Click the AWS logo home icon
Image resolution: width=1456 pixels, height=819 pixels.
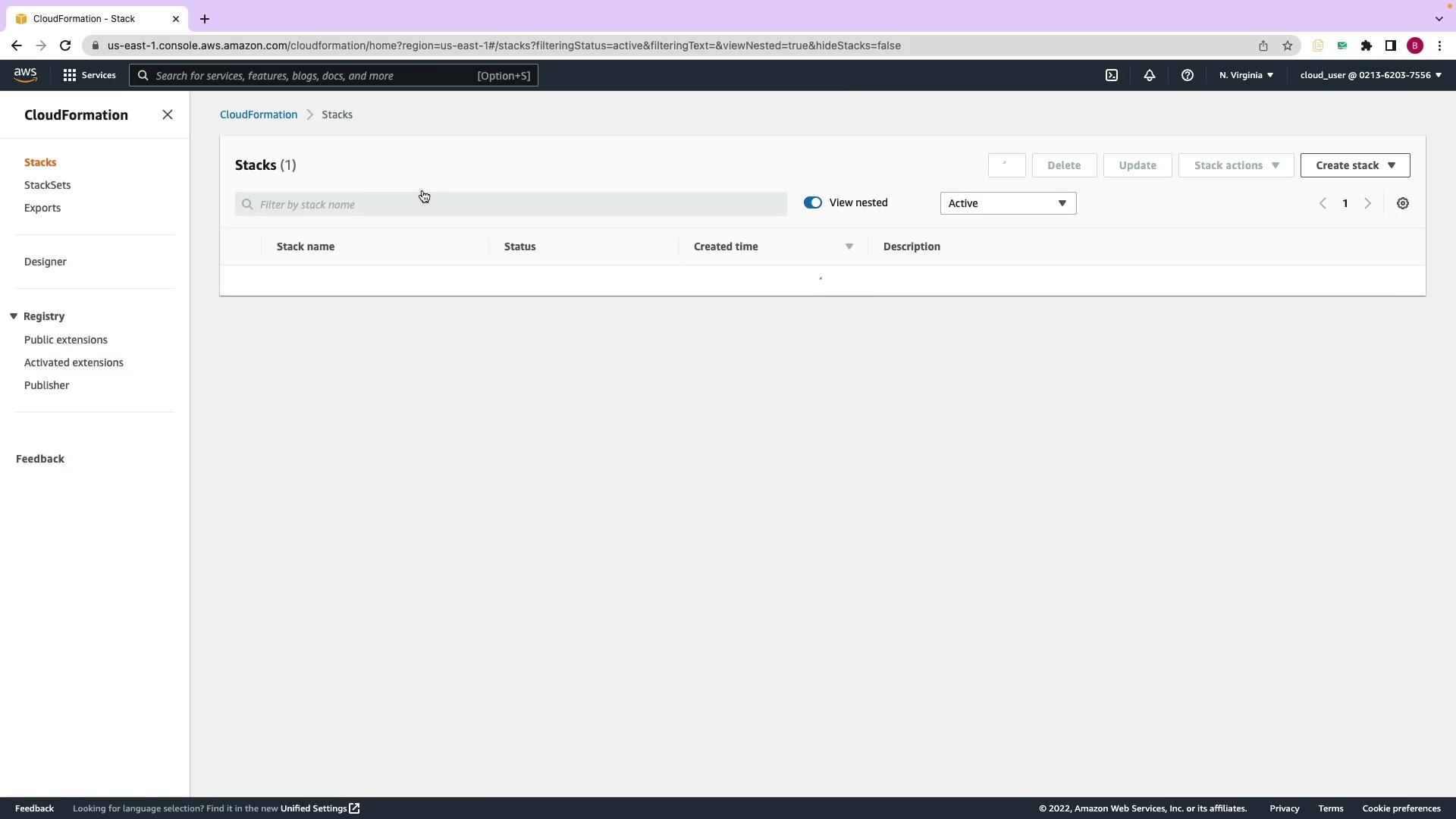pos(25,74)
